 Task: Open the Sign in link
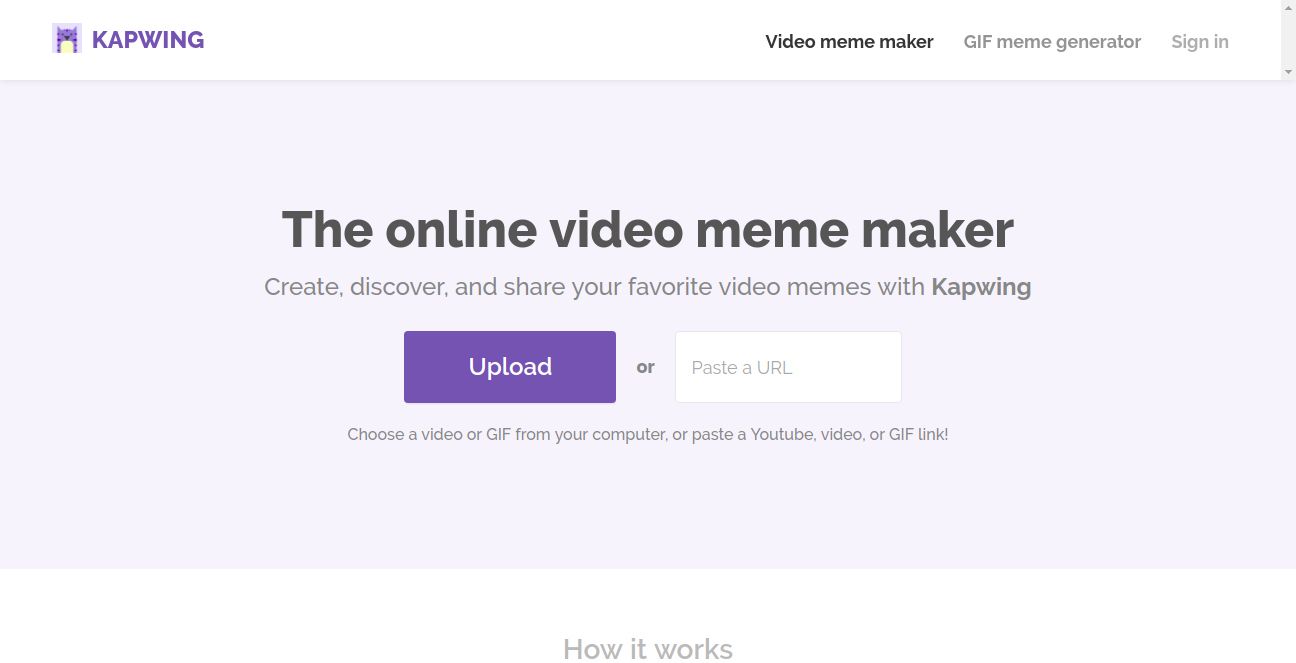click(x=1200, y=42)
